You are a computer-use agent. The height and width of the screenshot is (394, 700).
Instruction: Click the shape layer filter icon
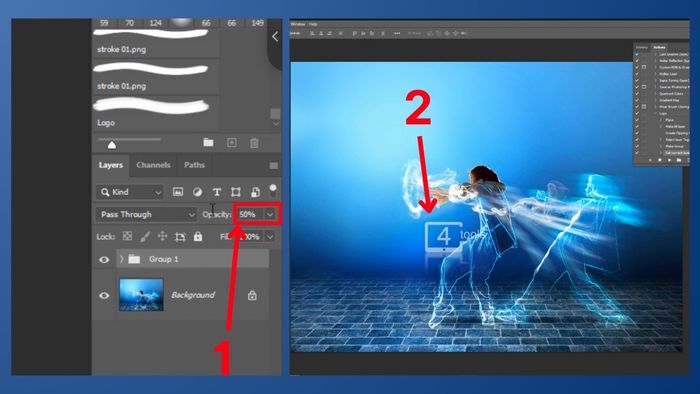236,192
